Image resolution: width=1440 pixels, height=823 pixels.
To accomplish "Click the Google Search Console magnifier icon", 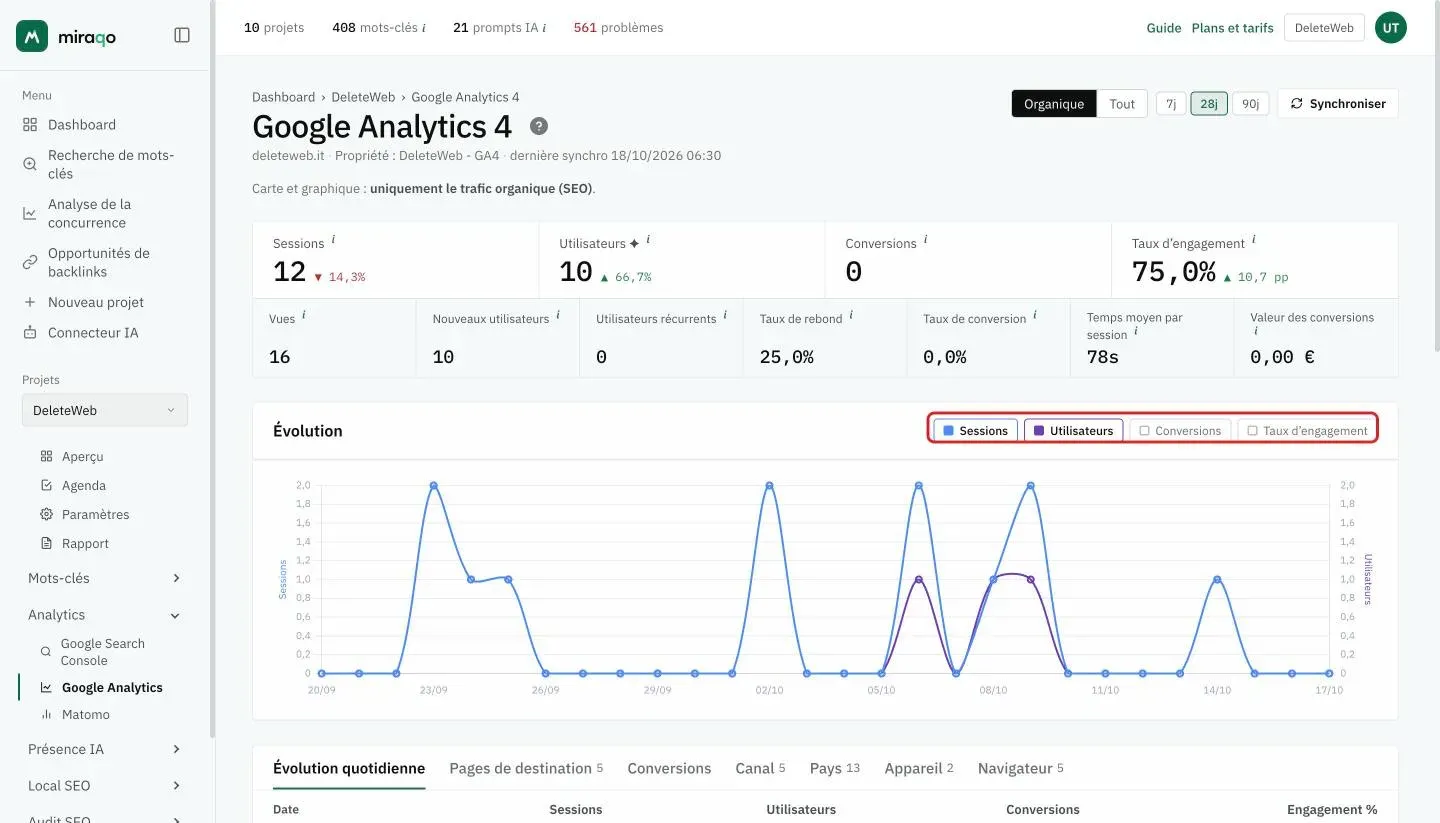I will click(46, 651).
